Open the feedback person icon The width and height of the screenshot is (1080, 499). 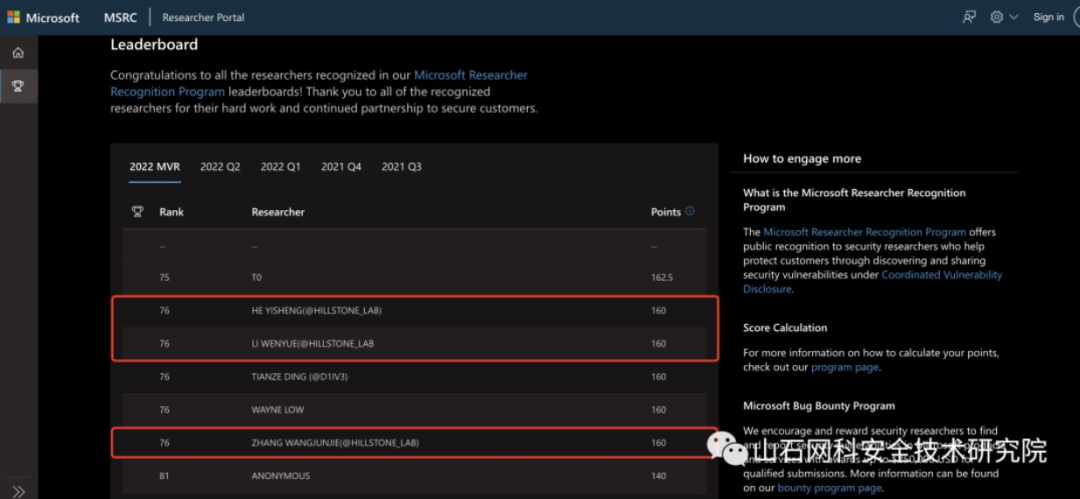[969, 17]
